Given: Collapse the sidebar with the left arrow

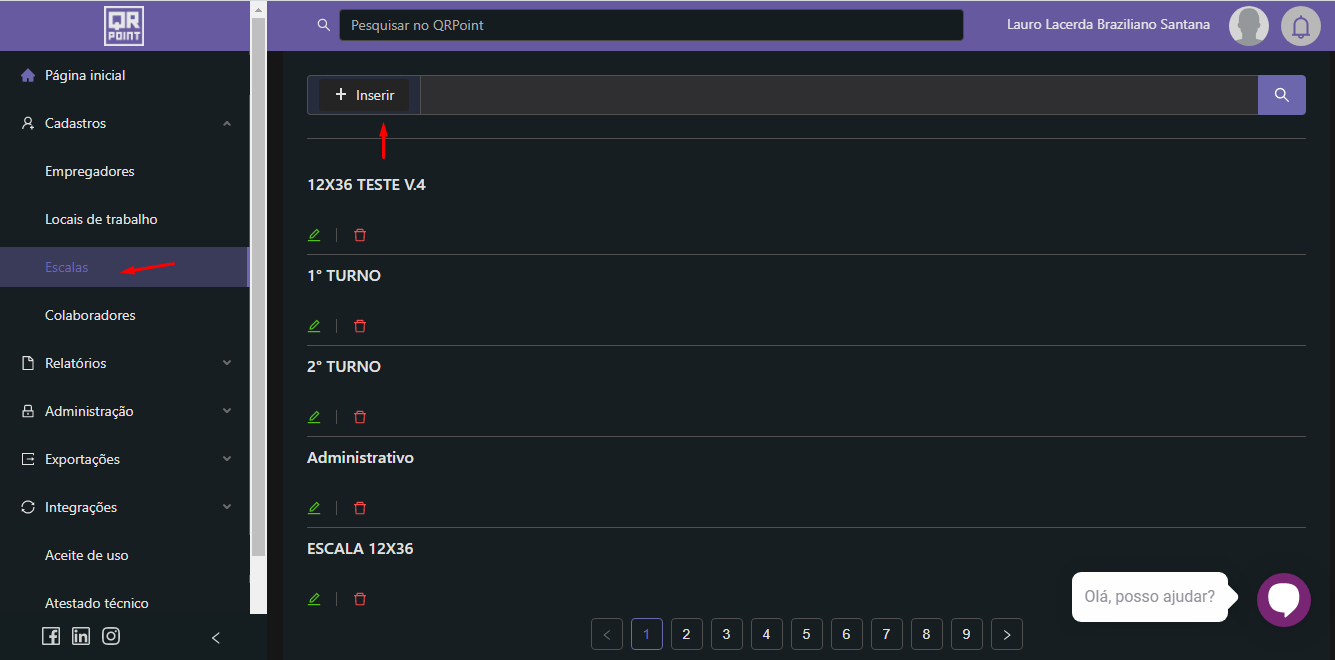Looking at the screenshot, I should point(216,637).
